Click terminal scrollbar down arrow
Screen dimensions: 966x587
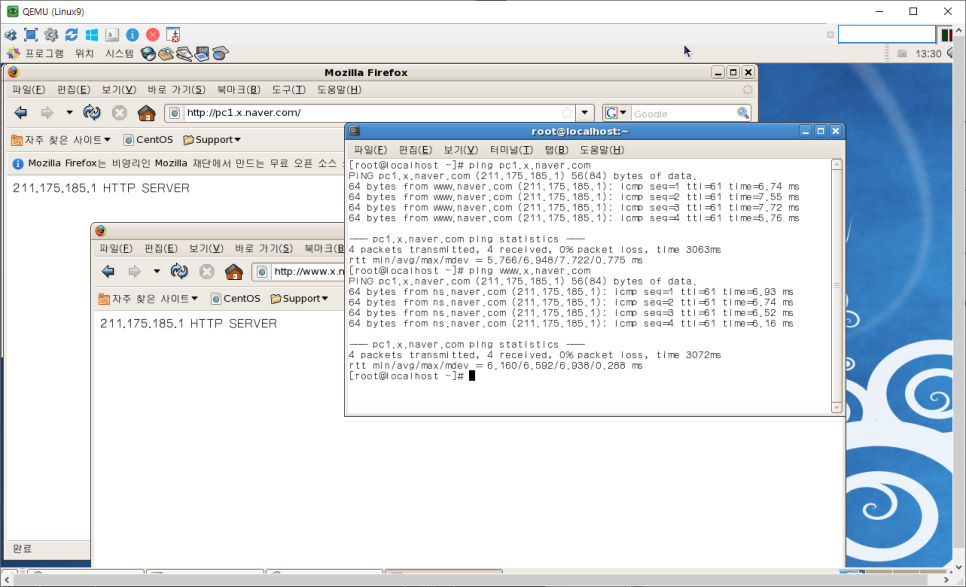point(837,407)
